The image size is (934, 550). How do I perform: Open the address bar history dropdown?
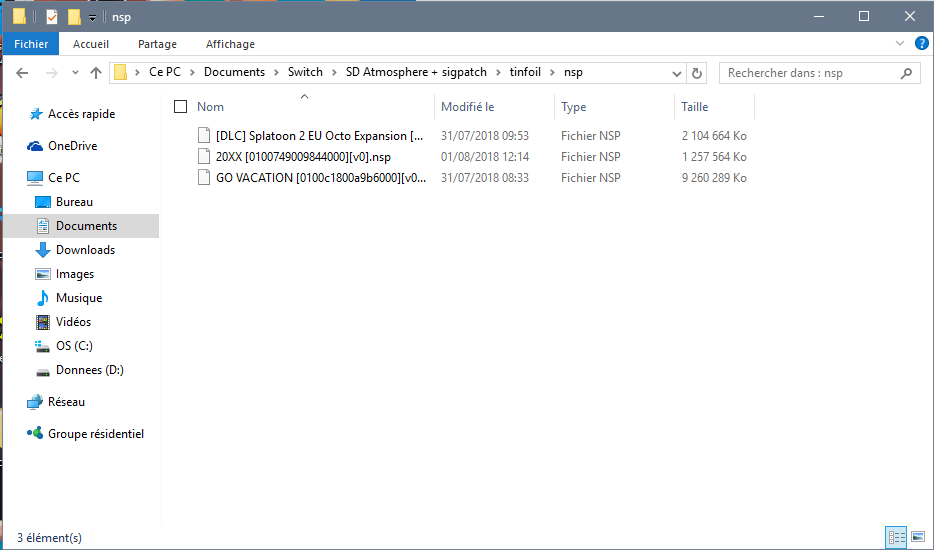[677, 73]
